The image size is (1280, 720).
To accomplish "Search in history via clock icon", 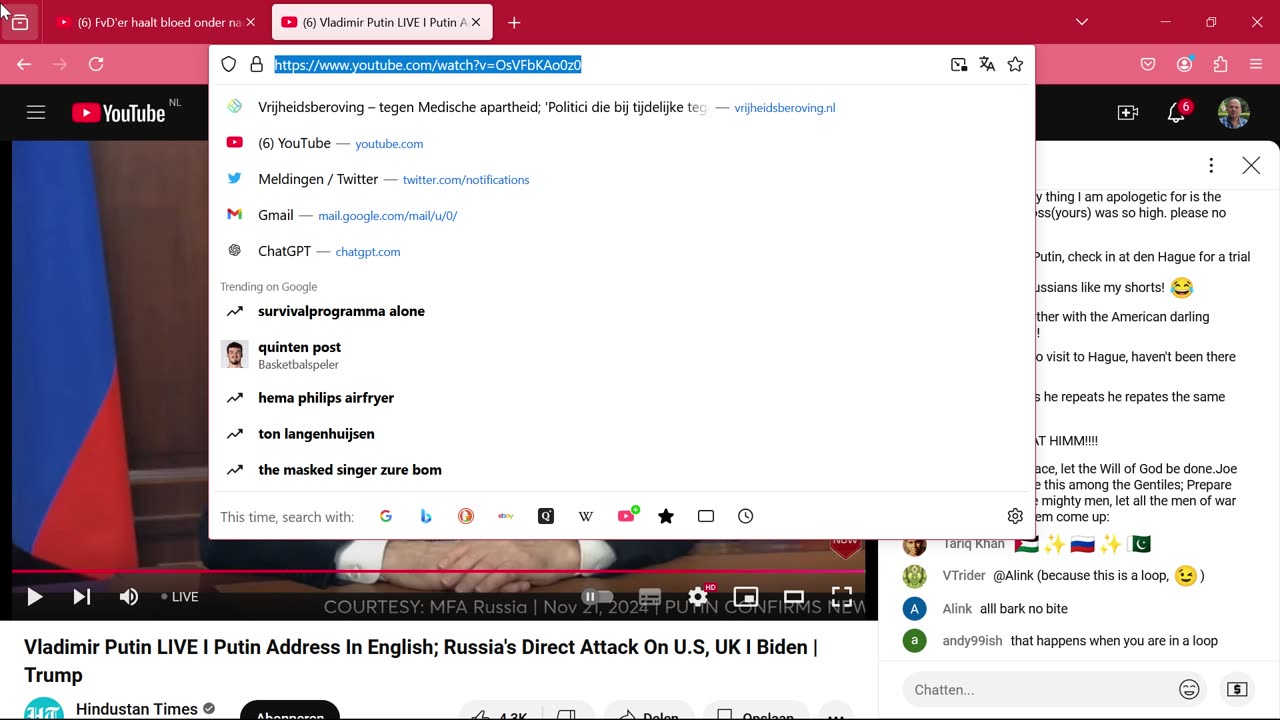I will [x=746, y=516].
